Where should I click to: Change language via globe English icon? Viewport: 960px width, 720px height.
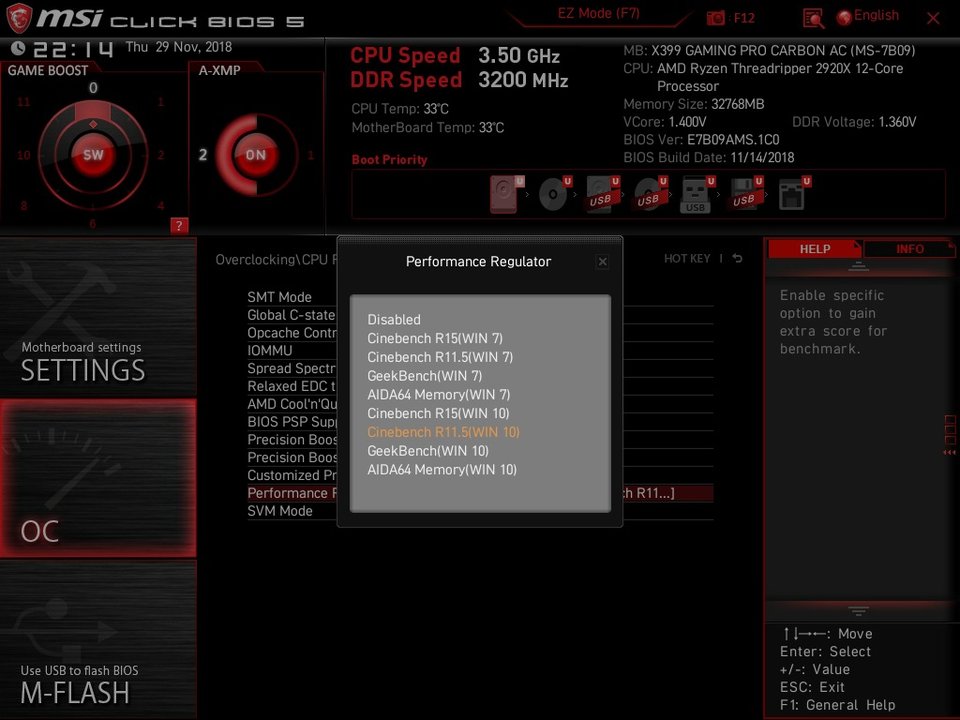point(868,17)
